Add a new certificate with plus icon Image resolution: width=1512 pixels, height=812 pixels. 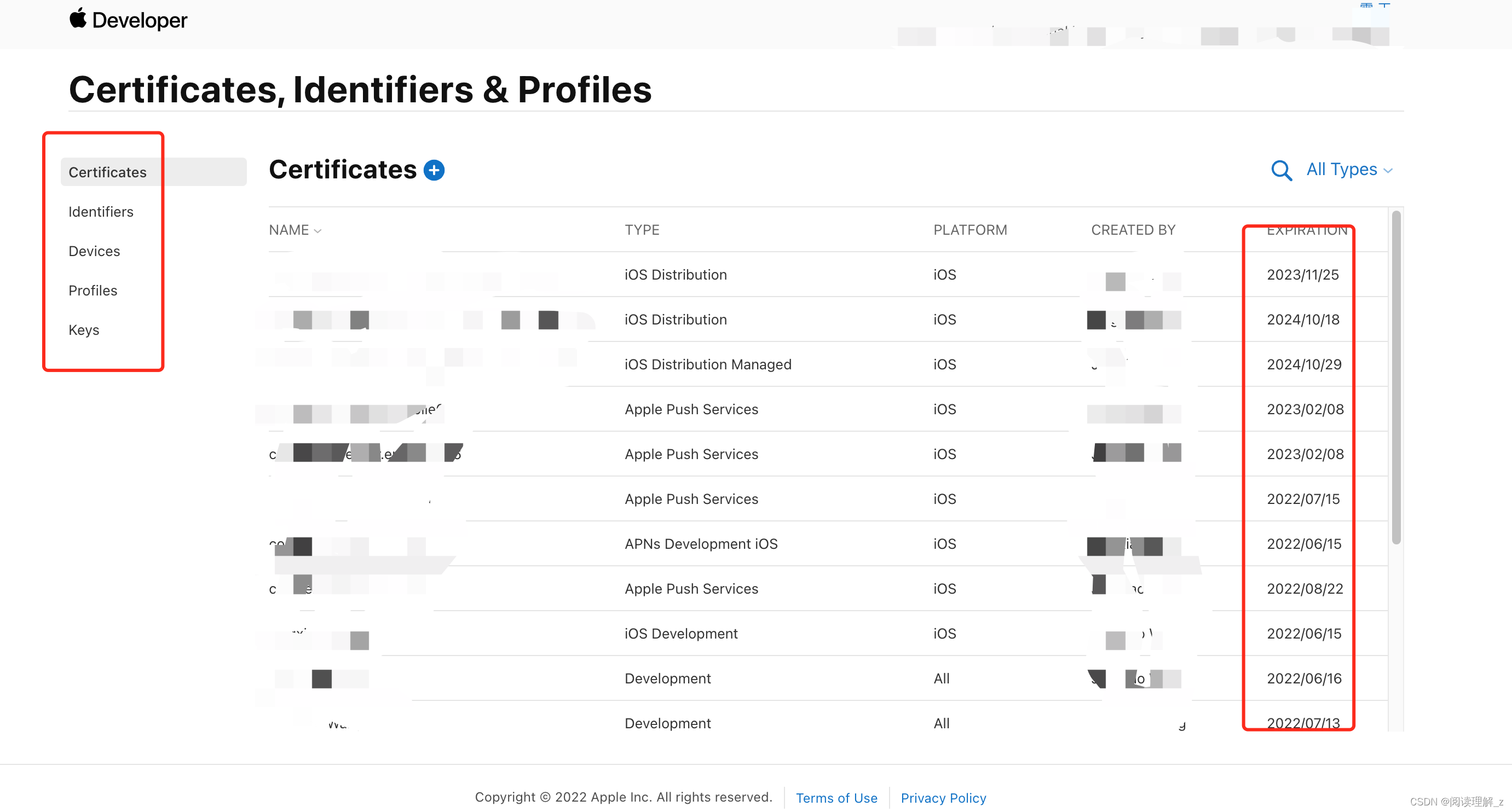pyautogui.click(x=434, y=170)
